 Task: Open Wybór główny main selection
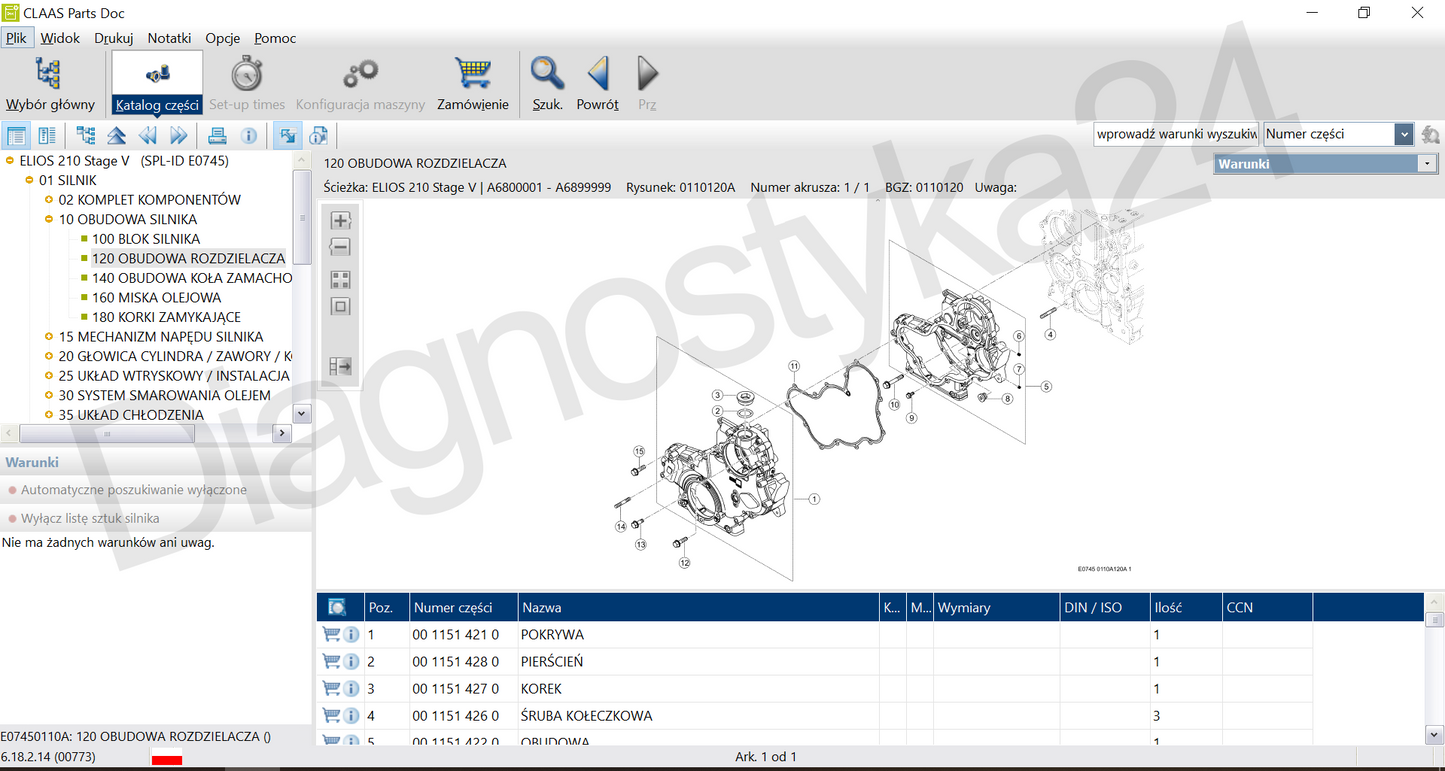49,83
